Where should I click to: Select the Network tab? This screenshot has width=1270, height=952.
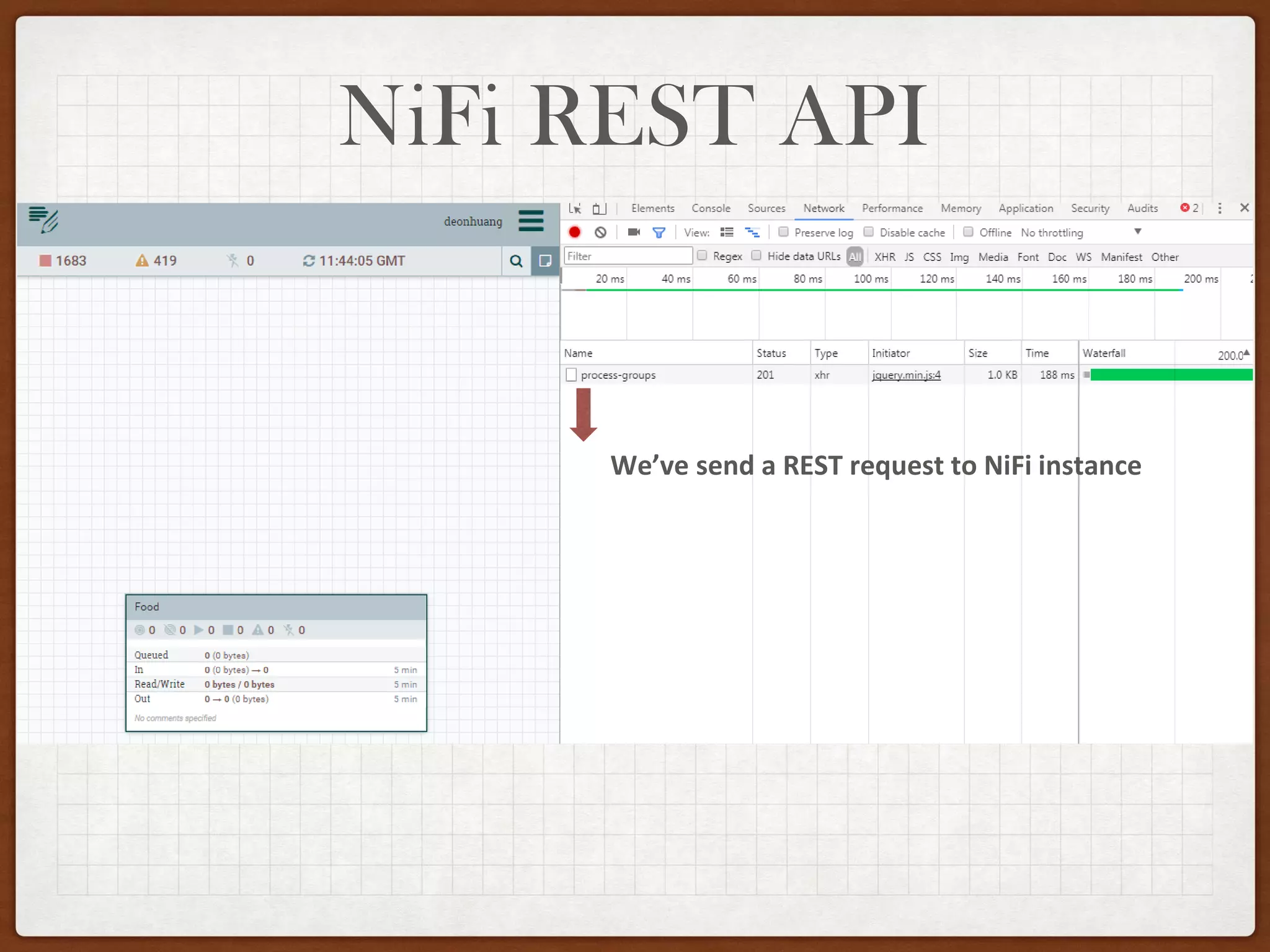click(824, 208)
